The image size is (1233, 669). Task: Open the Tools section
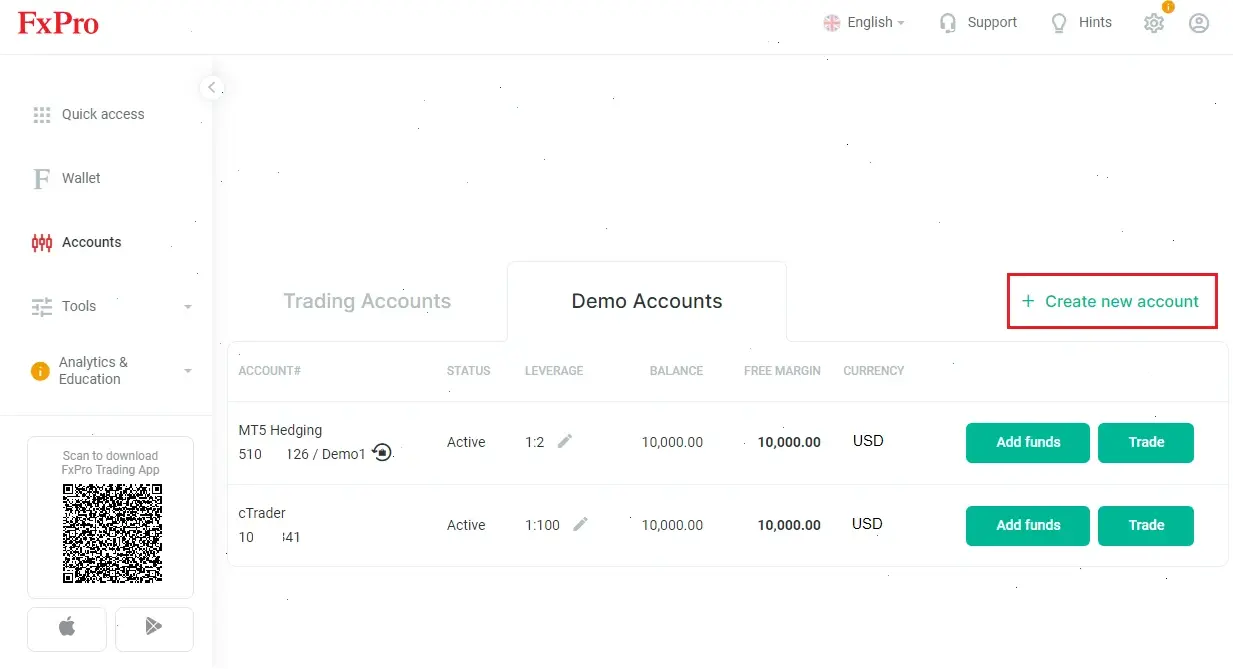[80, 306]
